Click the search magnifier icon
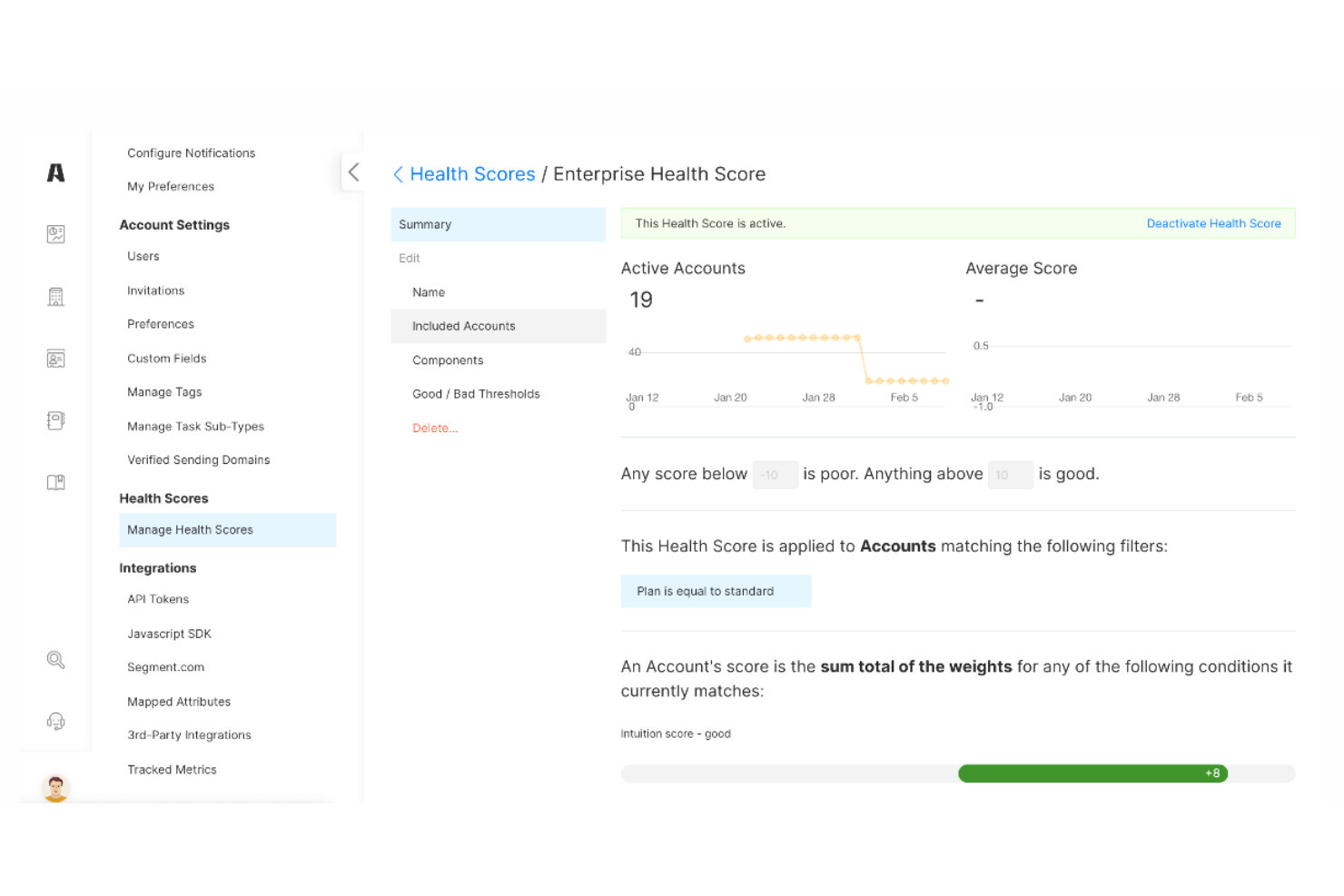This screenshot has width=1344, height=896. pyautogui.click(x=55, y=660)
